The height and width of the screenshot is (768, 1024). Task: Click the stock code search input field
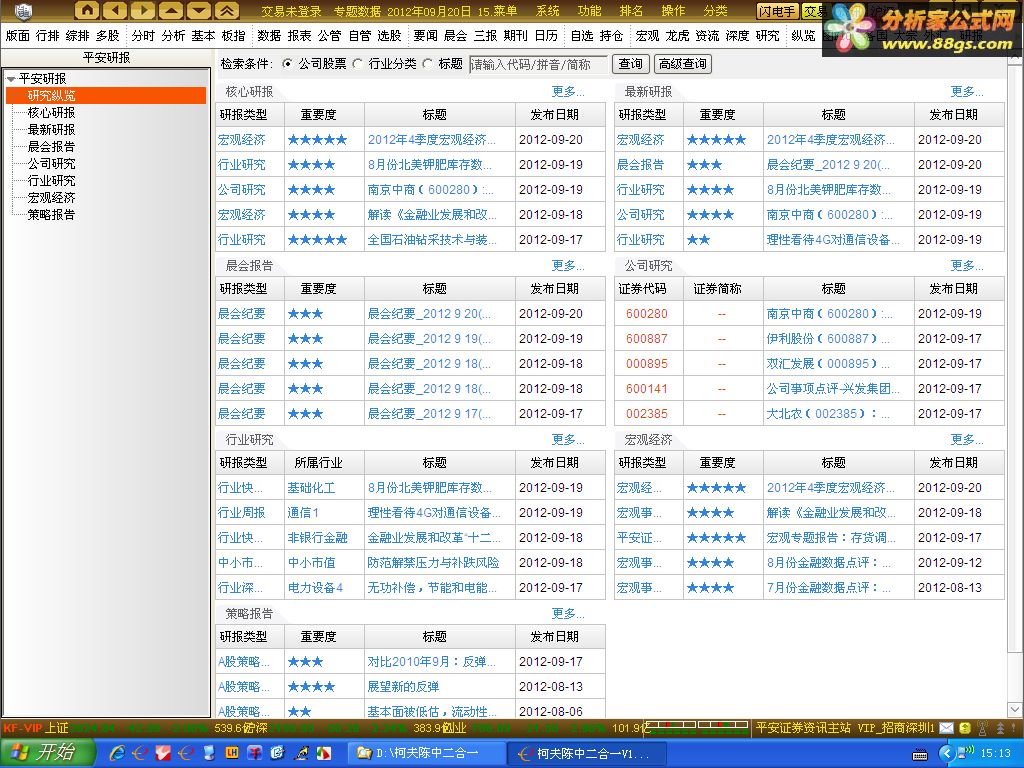click(537, 64)
